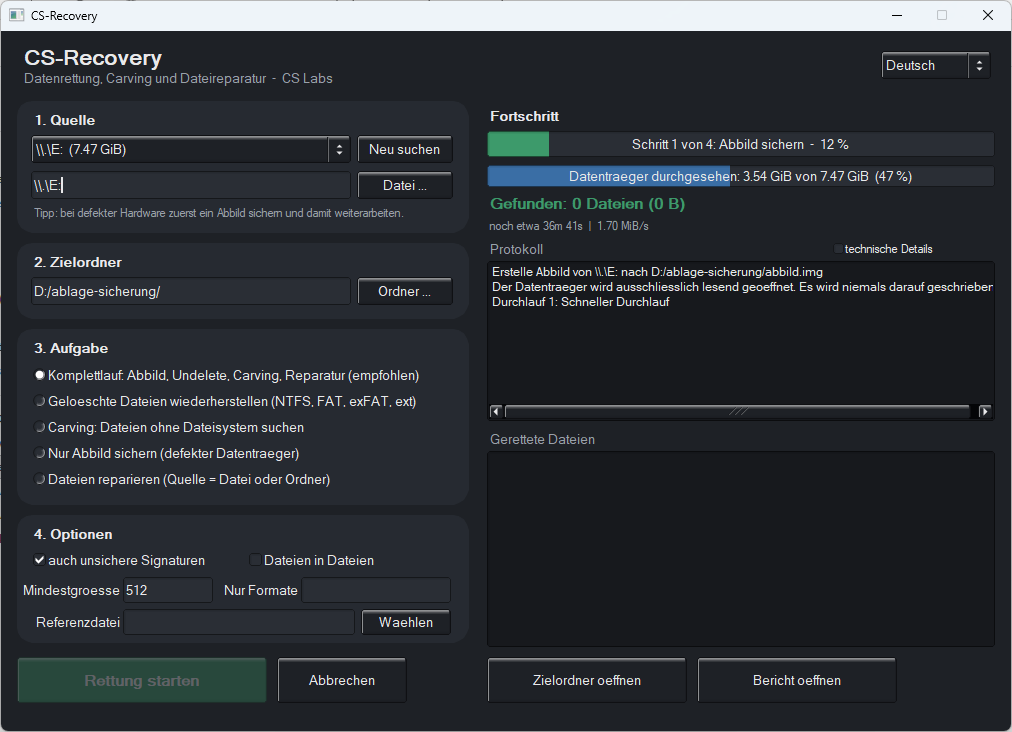1012x732 pixels.
Task: Click the left arrow of the Protokoll scrollbar
Action: tap(496, 411)
